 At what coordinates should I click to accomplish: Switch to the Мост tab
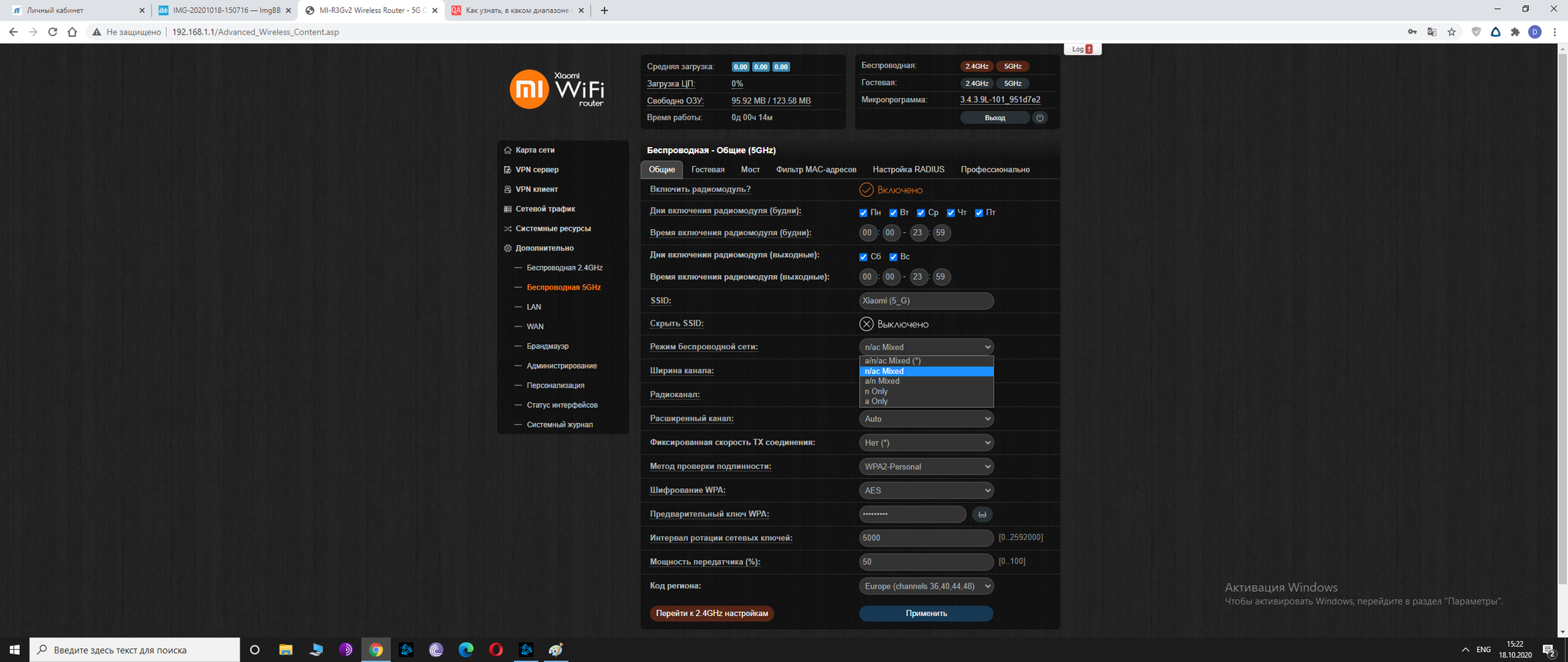(750, 169)
